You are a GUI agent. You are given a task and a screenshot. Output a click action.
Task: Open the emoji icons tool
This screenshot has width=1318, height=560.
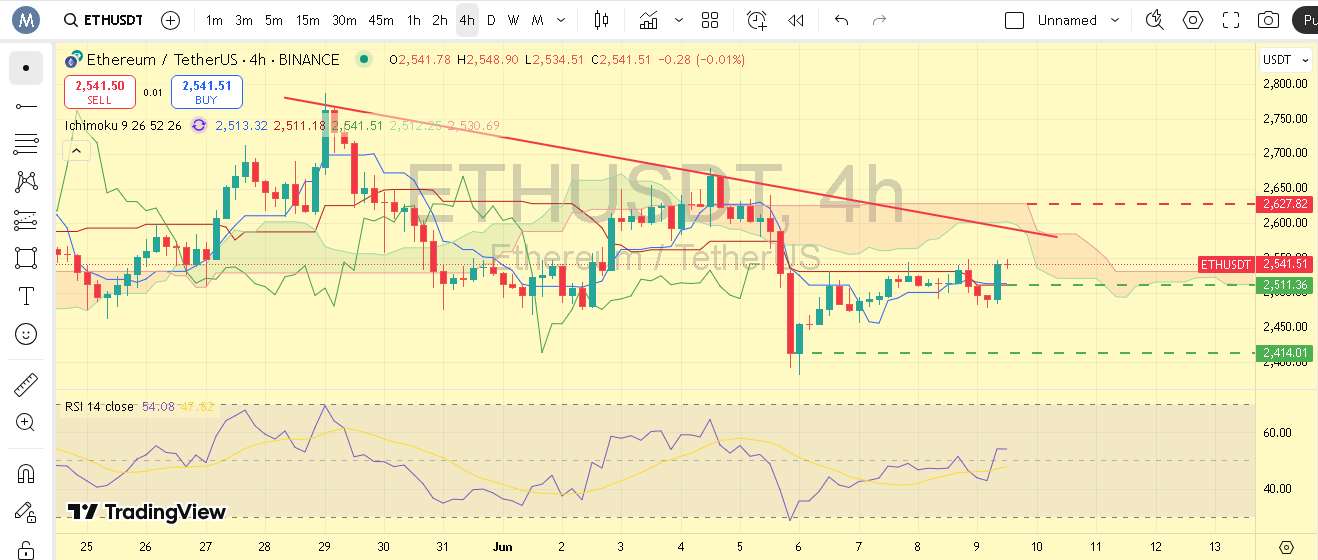[x=26, y=334]
